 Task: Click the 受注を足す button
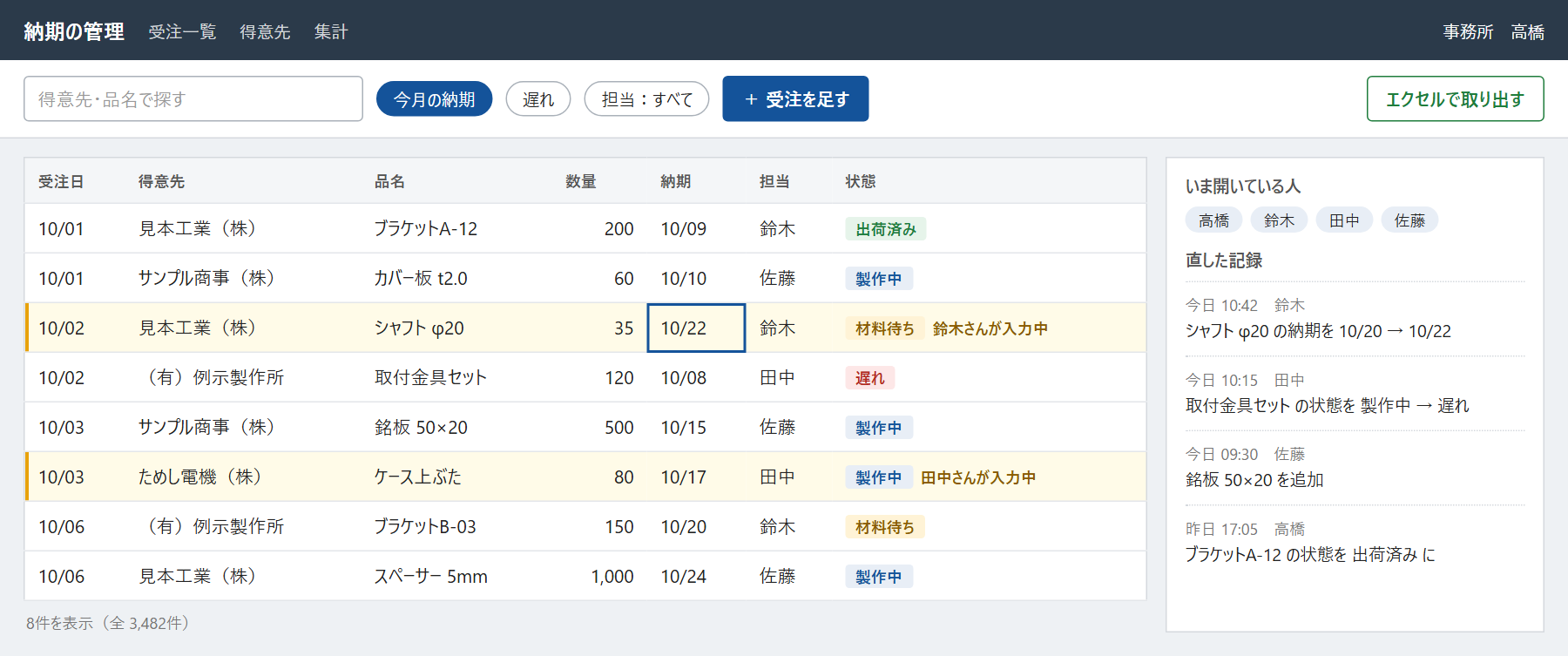click(x=795, y=98)
